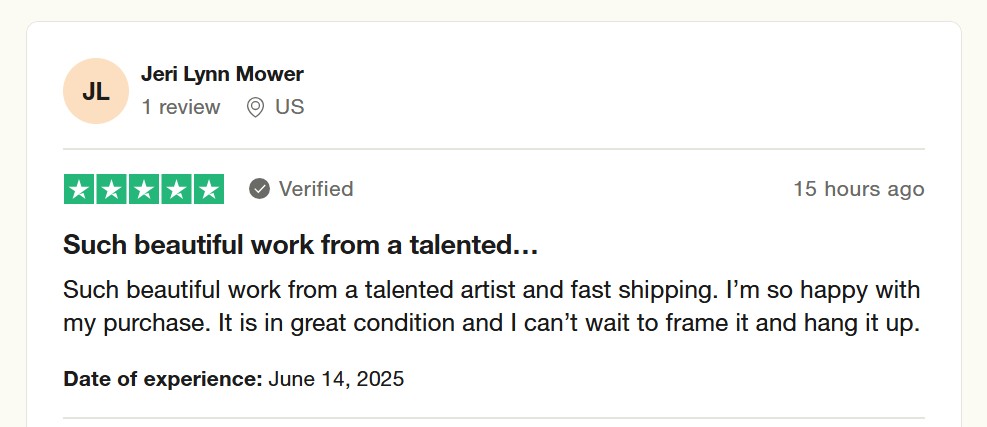The height and width of the screenshot is (427, 987).
Task: Click the "June 14, 2025" date
Action: point(336,379)
